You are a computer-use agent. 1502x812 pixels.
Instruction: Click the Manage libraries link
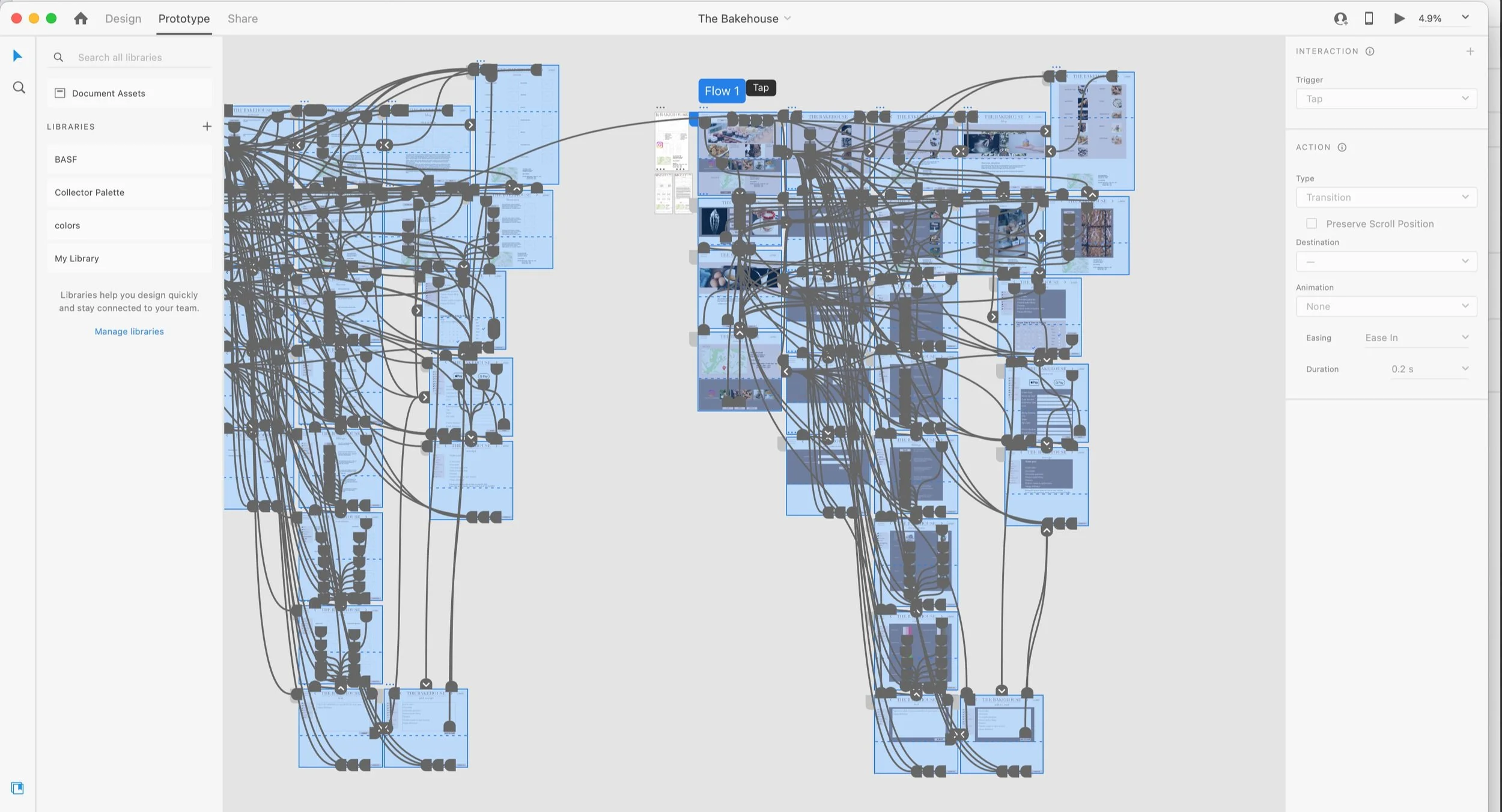(129, 332)
